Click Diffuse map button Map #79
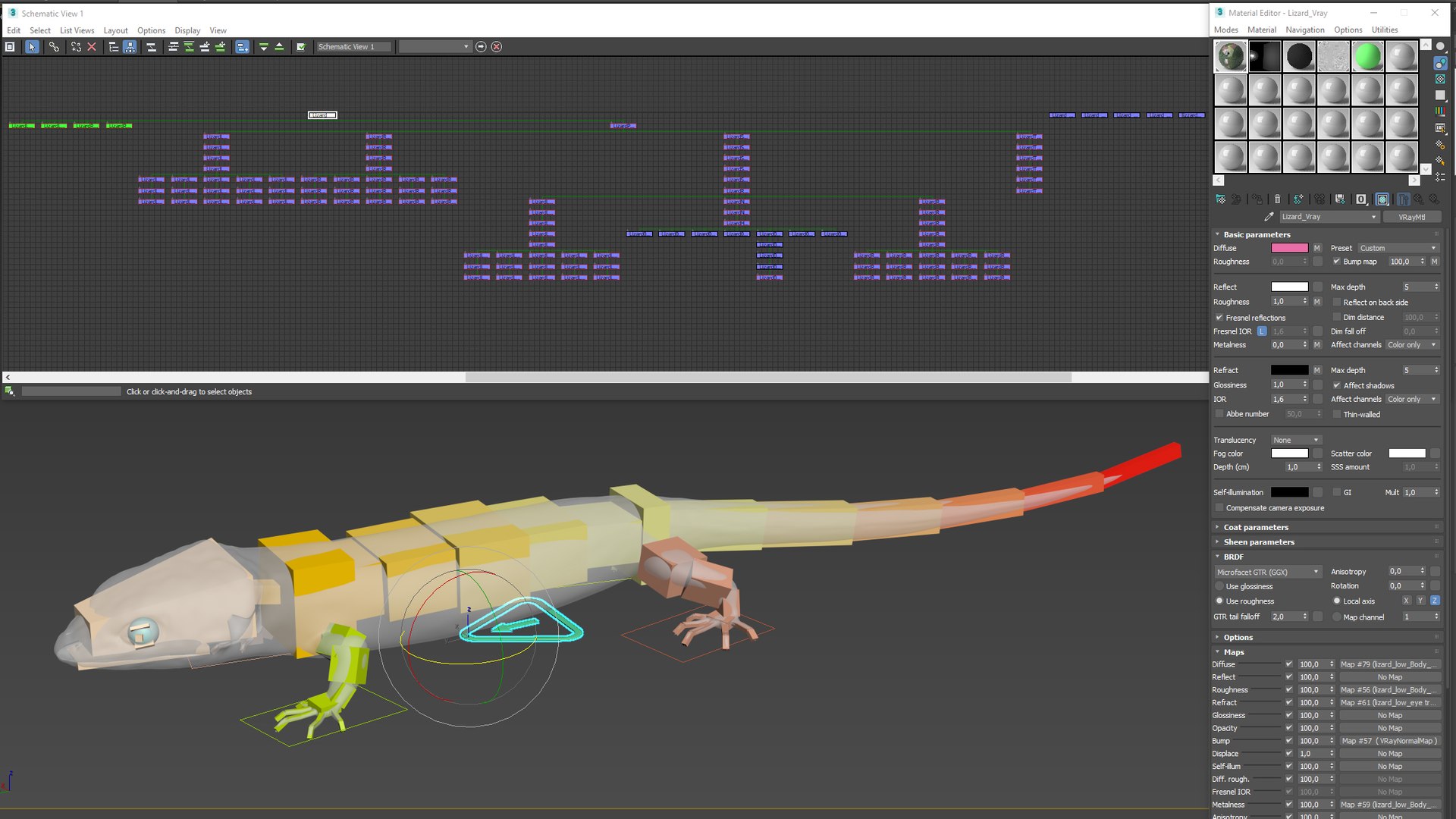 tap(1389, 664)
